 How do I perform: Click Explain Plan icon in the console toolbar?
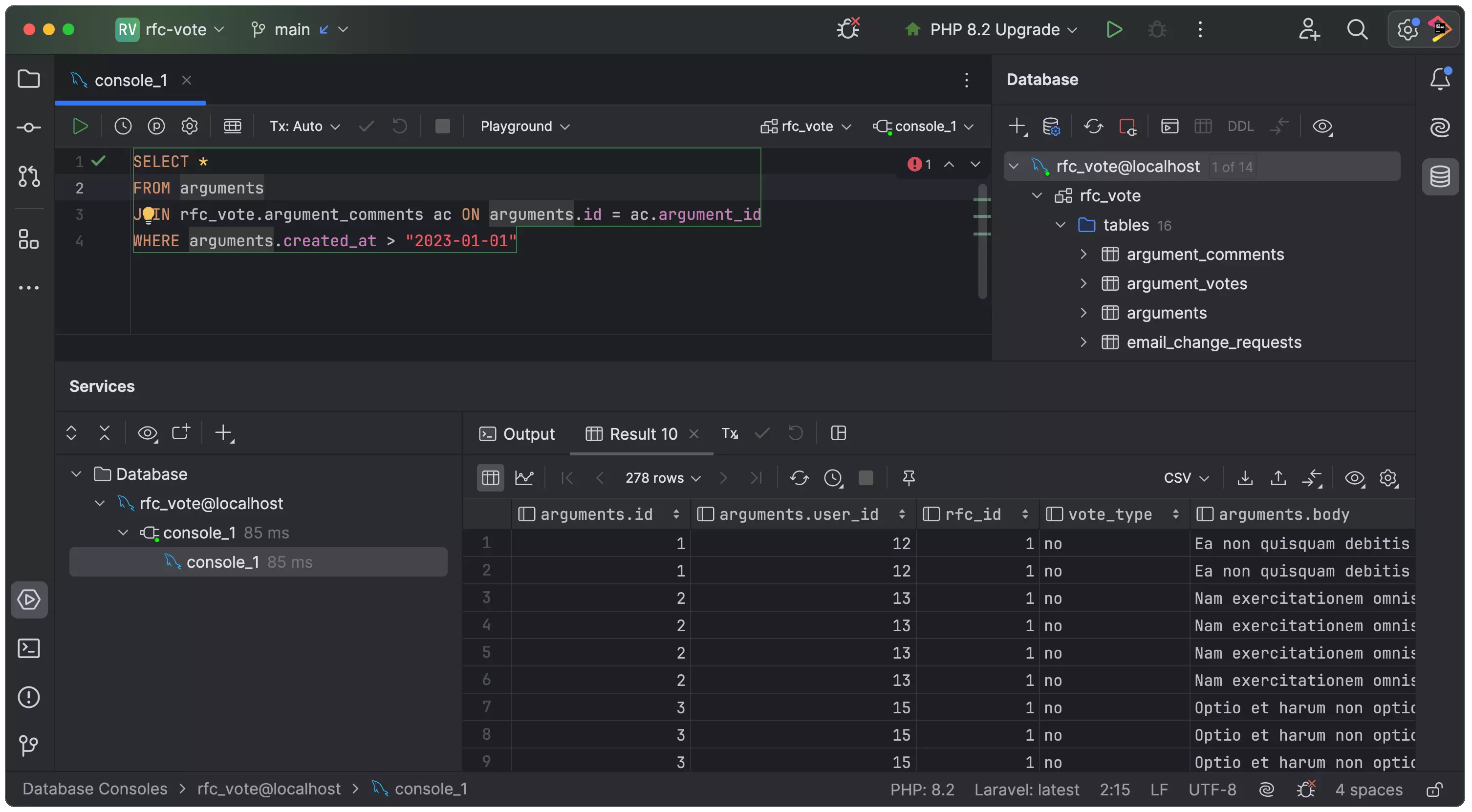pos(156,126)
